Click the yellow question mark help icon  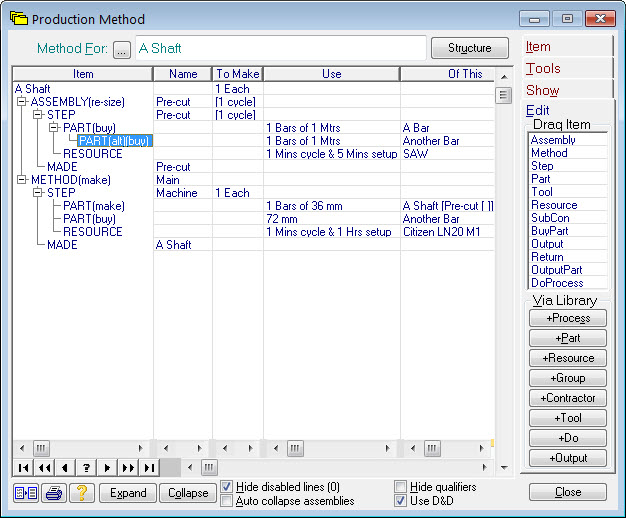(x=82, y=493)
